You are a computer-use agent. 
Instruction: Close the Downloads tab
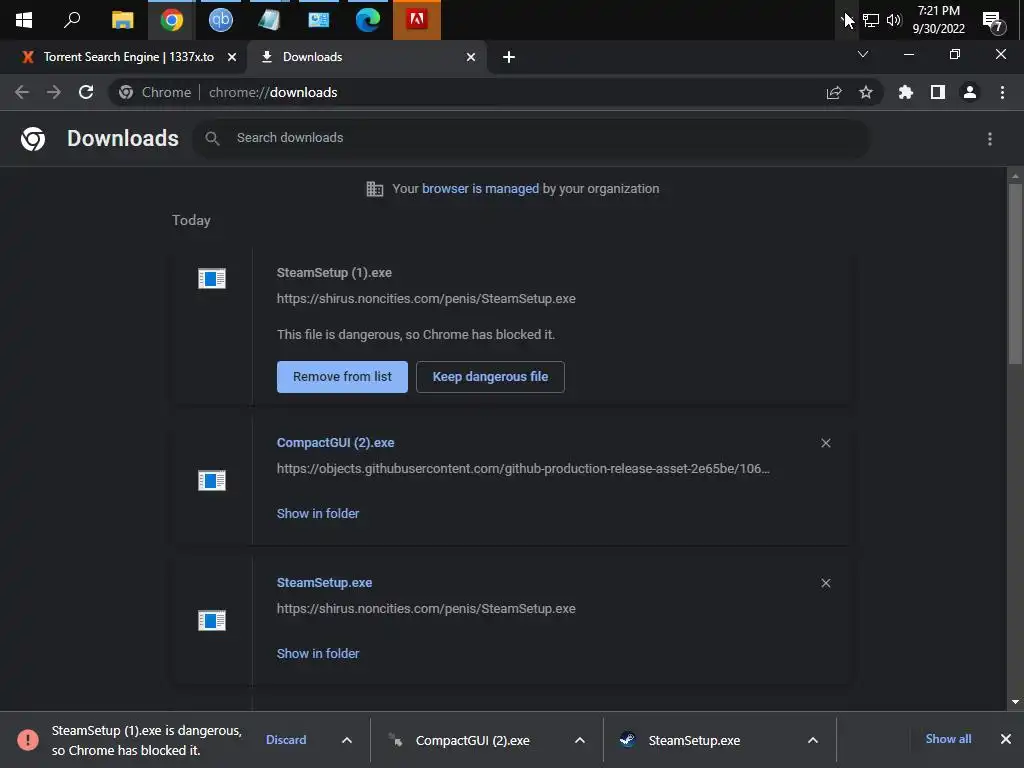coord(471,57)
